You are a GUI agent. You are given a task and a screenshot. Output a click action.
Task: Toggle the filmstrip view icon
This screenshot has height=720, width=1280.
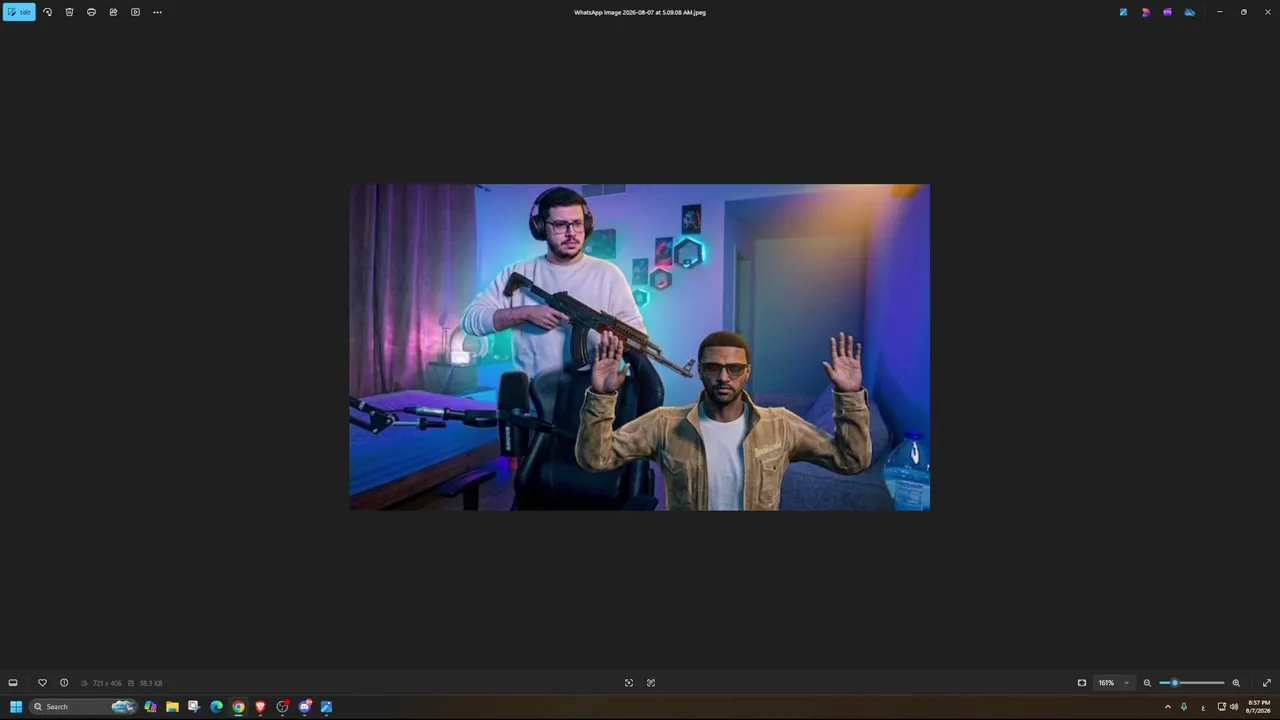13,683
